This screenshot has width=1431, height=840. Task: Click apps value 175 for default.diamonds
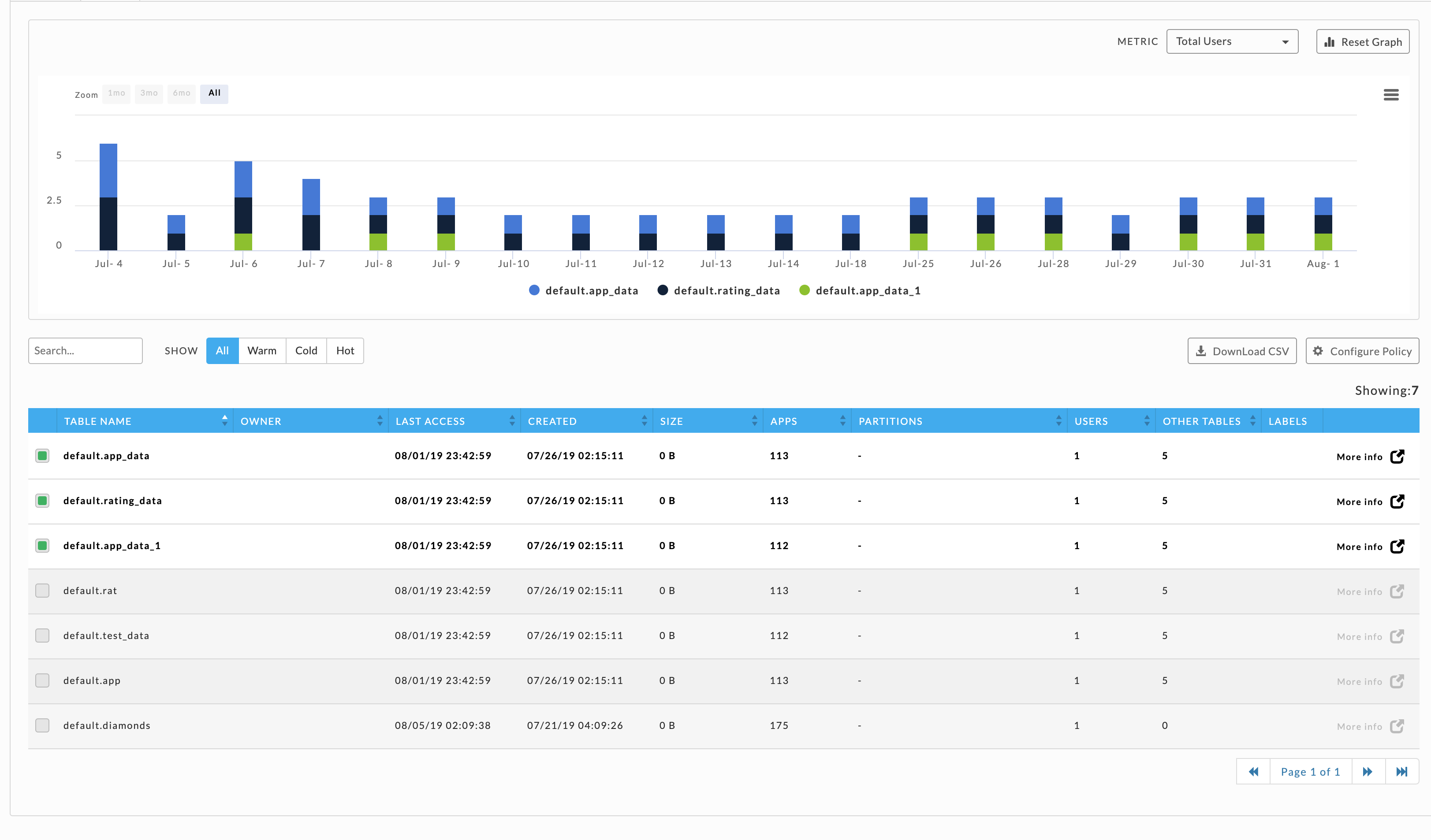(779, 725)
